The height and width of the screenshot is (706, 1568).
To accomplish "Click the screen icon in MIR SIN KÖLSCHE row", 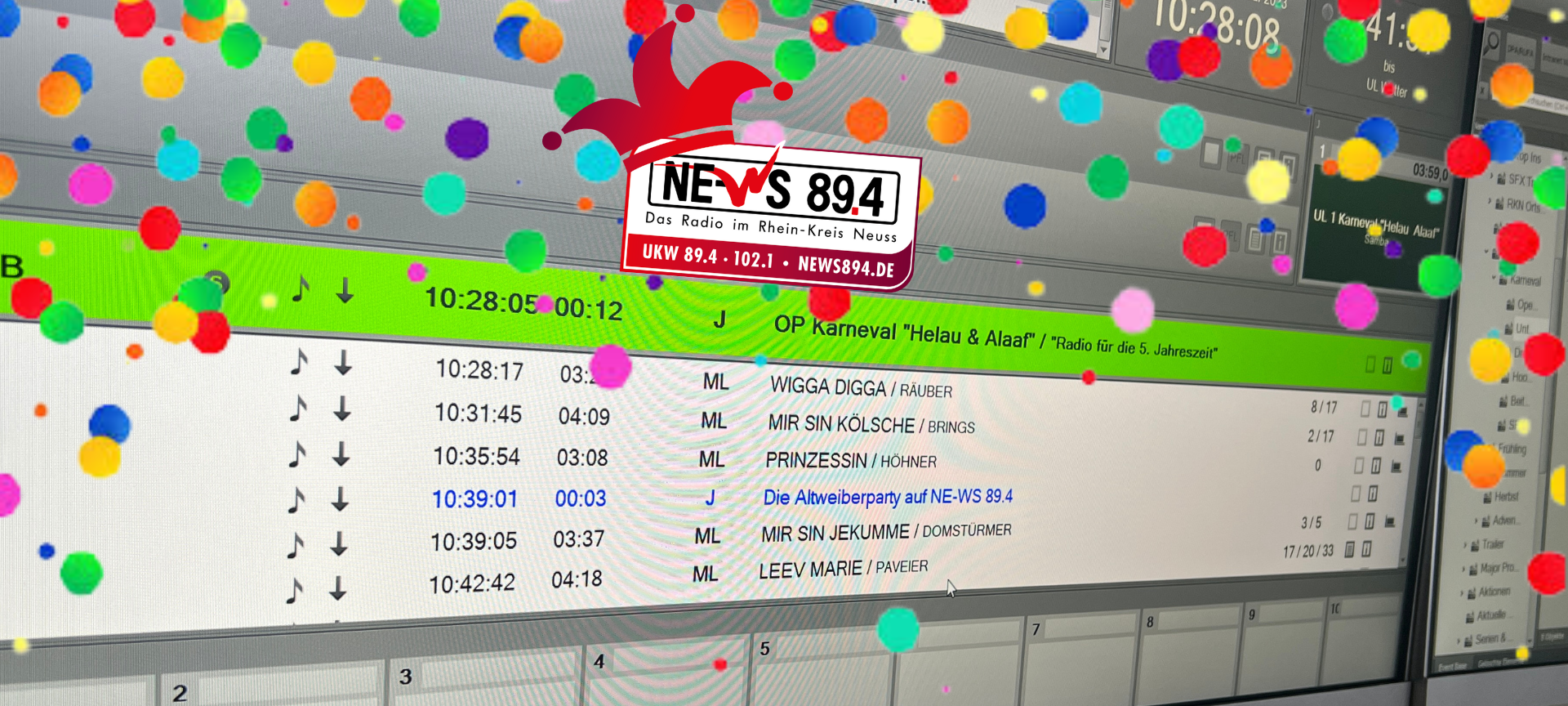I will [x=1400, y=439].
